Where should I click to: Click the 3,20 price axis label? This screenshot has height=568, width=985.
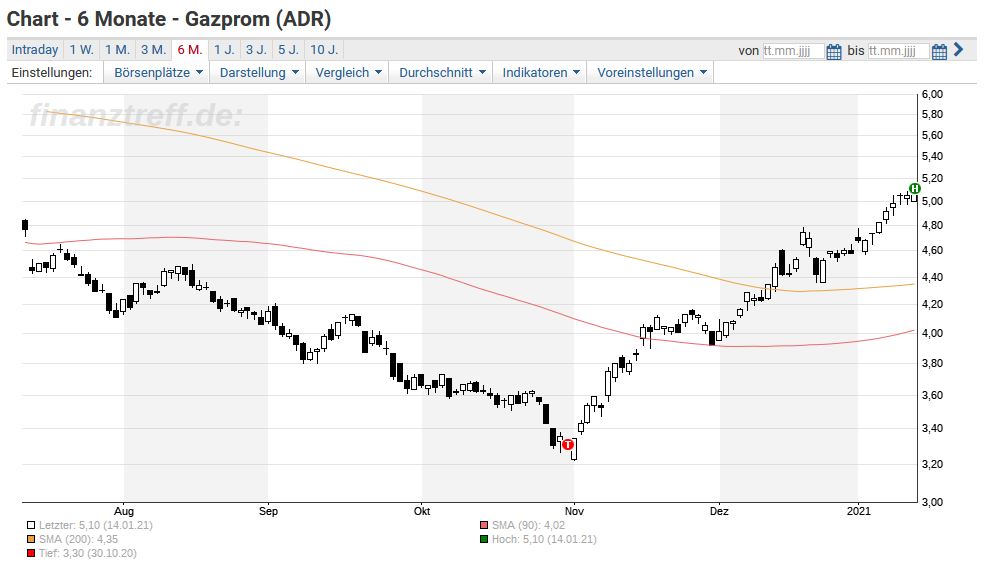932,464
